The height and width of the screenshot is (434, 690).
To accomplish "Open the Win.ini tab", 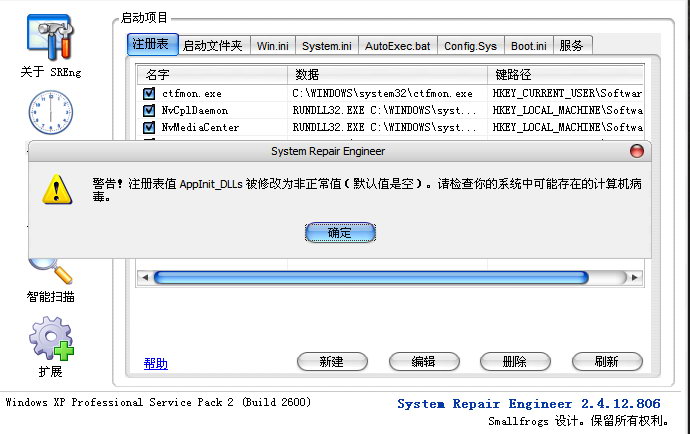I will coord(273,46).
